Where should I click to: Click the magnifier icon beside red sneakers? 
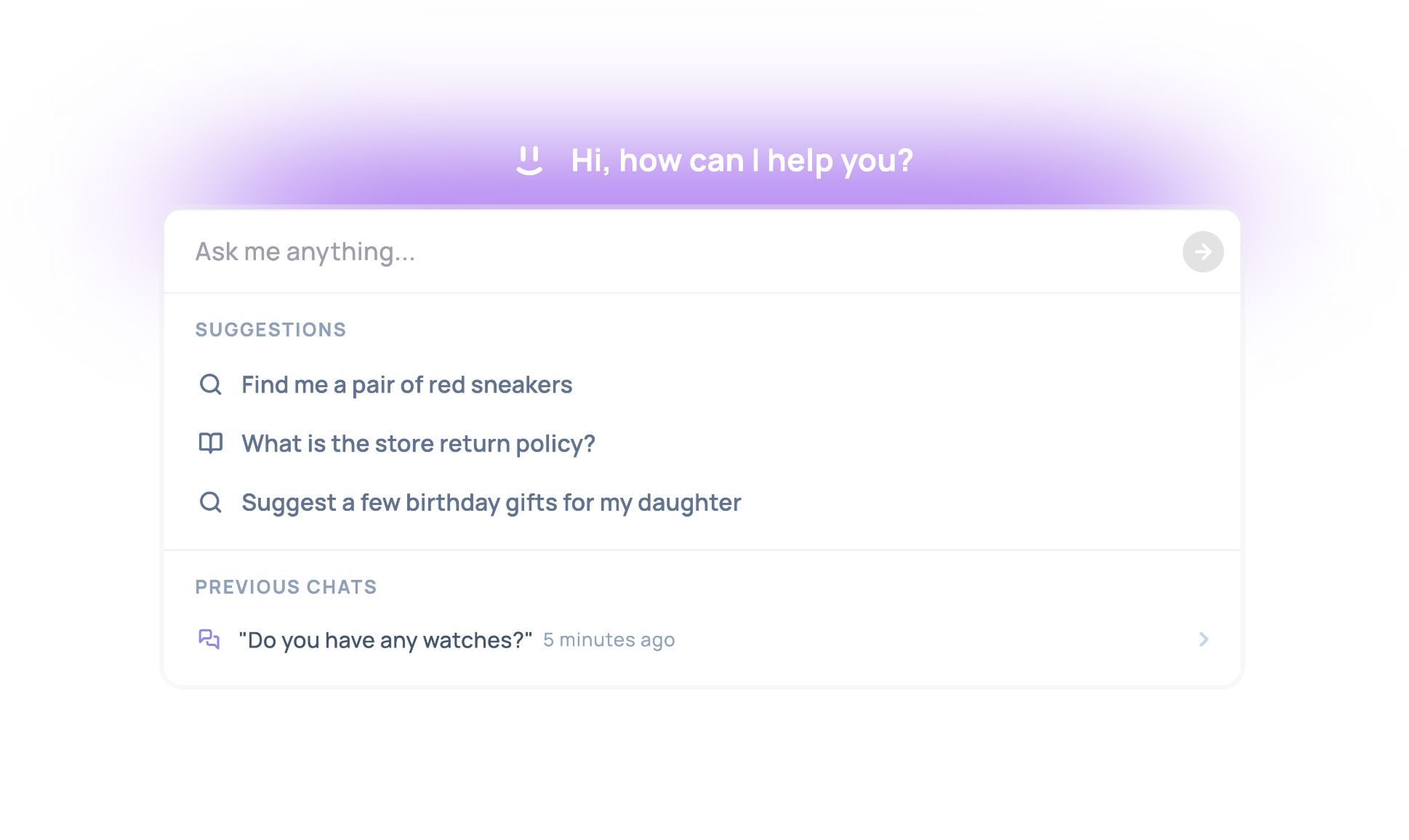point(211,384)
